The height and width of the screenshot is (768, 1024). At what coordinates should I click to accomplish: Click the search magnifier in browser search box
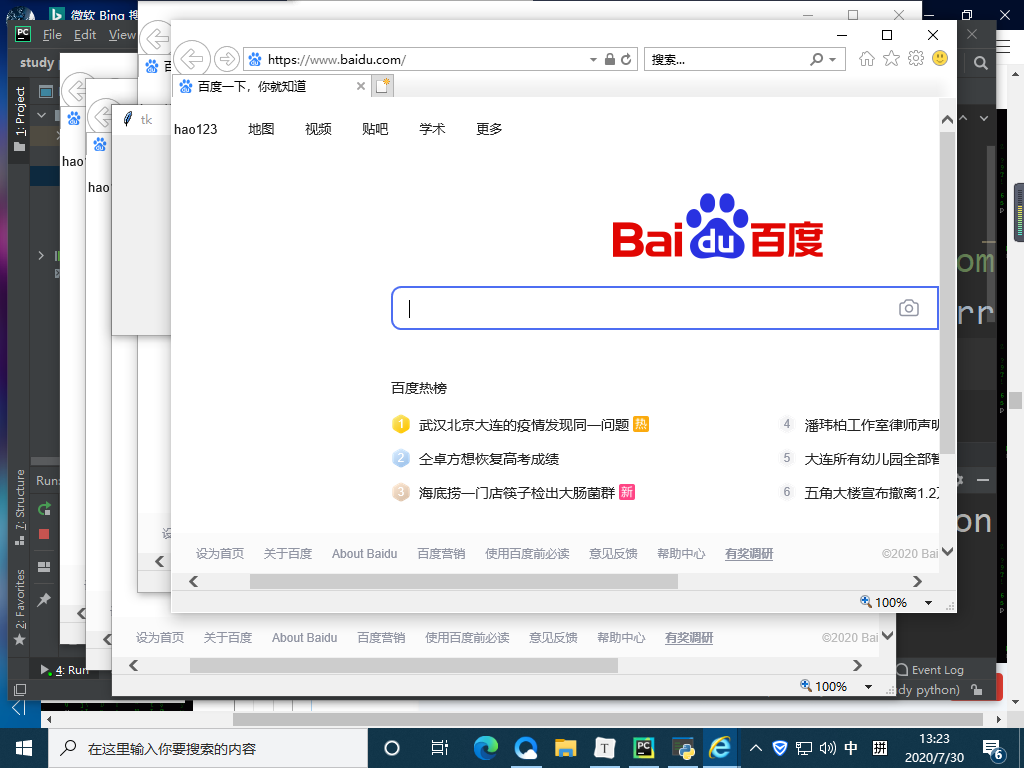[816, 59]
